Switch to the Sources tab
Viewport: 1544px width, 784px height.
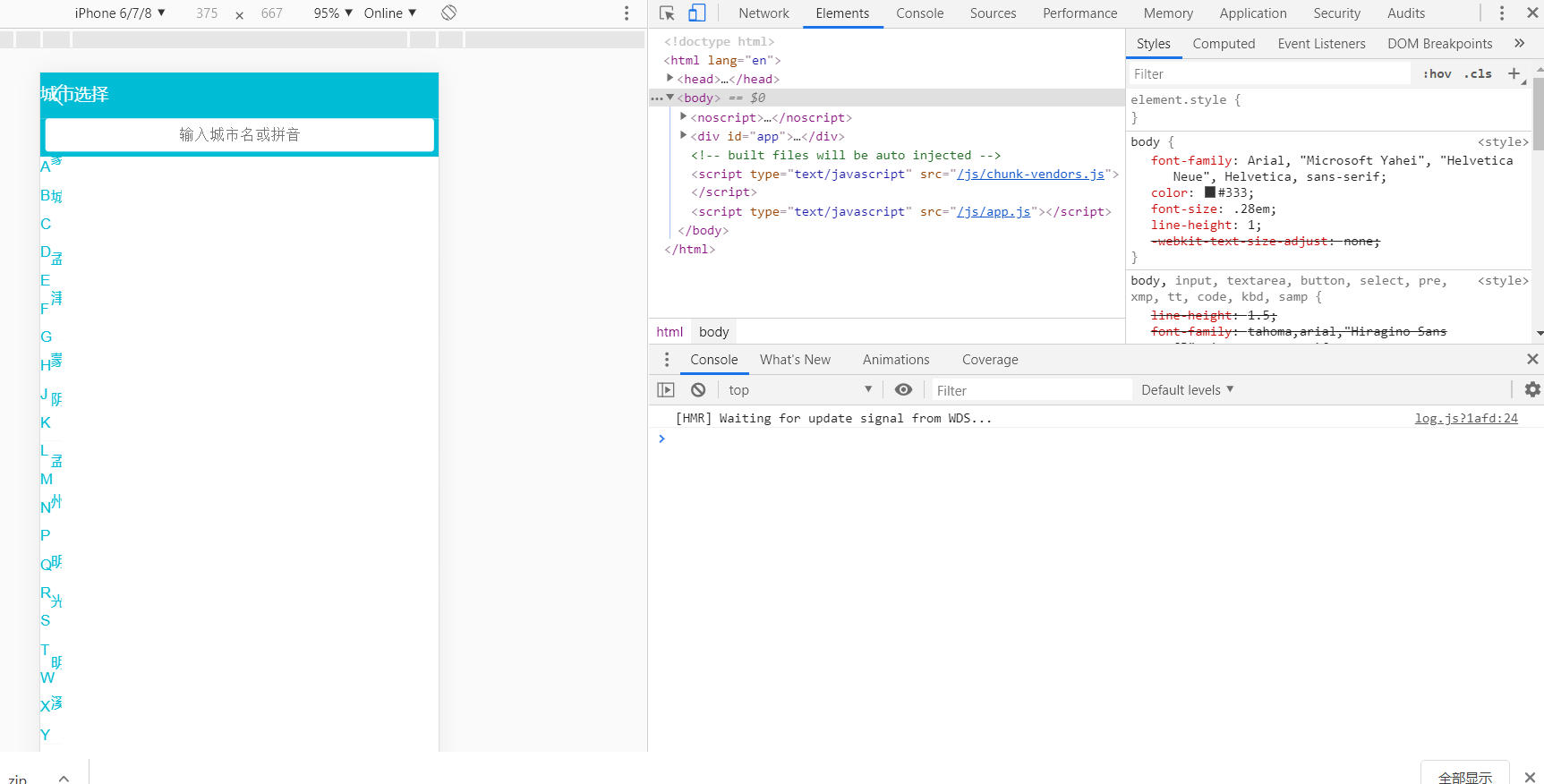point(993,13)
